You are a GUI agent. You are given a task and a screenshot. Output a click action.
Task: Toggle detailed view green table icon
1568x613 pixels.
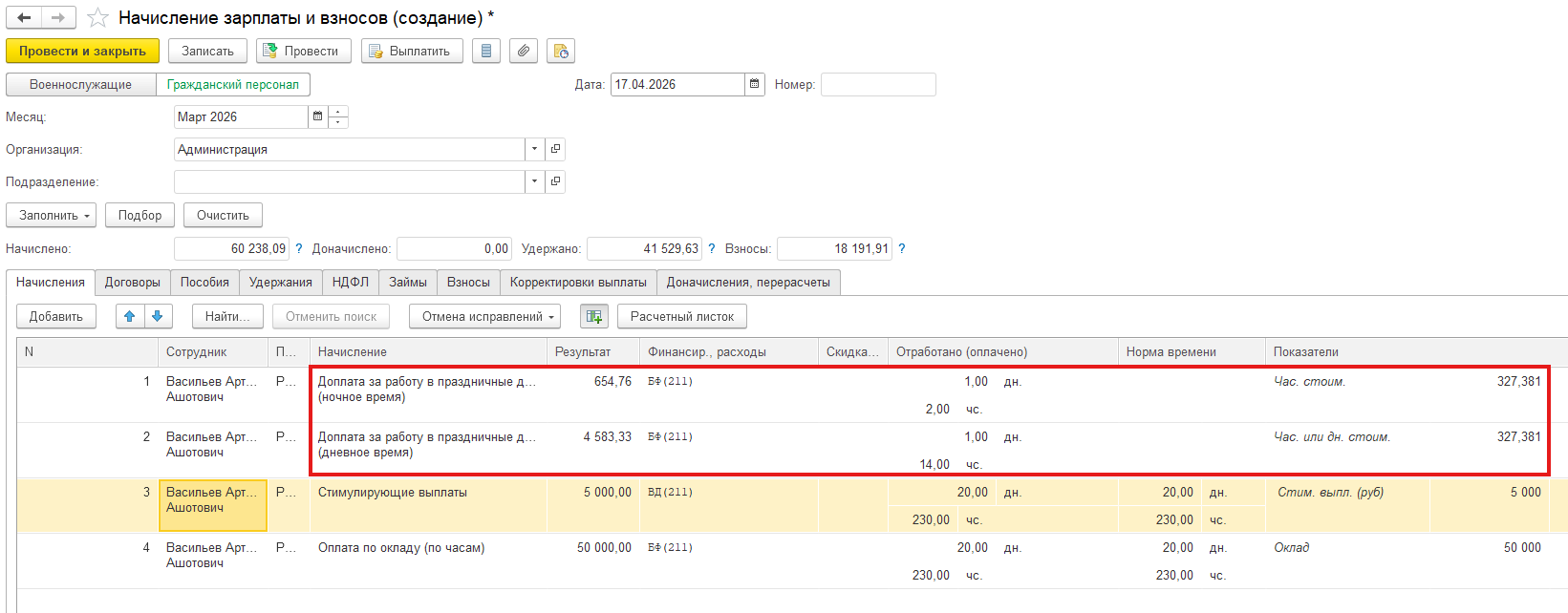[x=594, y=316]
